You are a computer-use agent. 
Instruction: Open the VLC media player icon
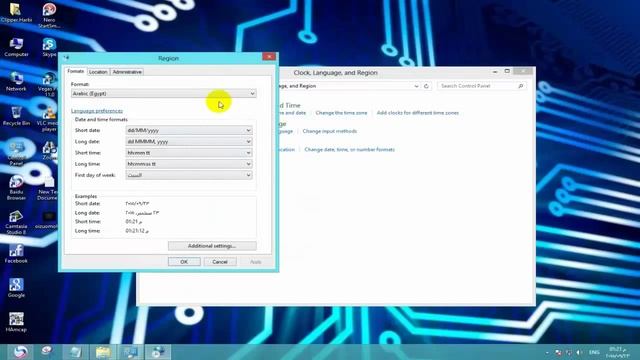point(48,119)
